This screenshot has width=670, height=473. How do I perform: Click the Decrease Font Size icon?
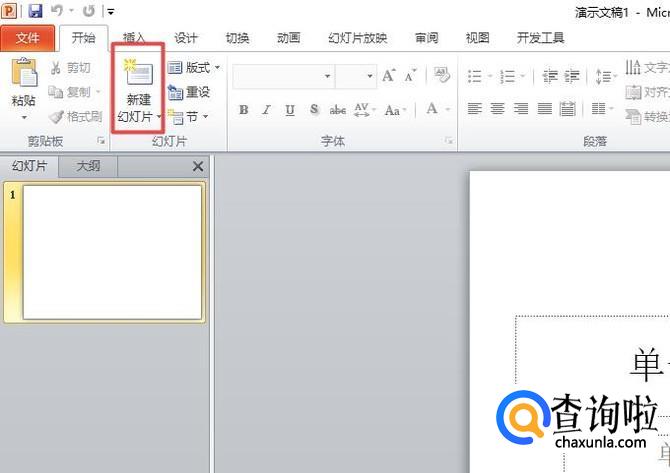pyautogui.click(x=410, y=75)
